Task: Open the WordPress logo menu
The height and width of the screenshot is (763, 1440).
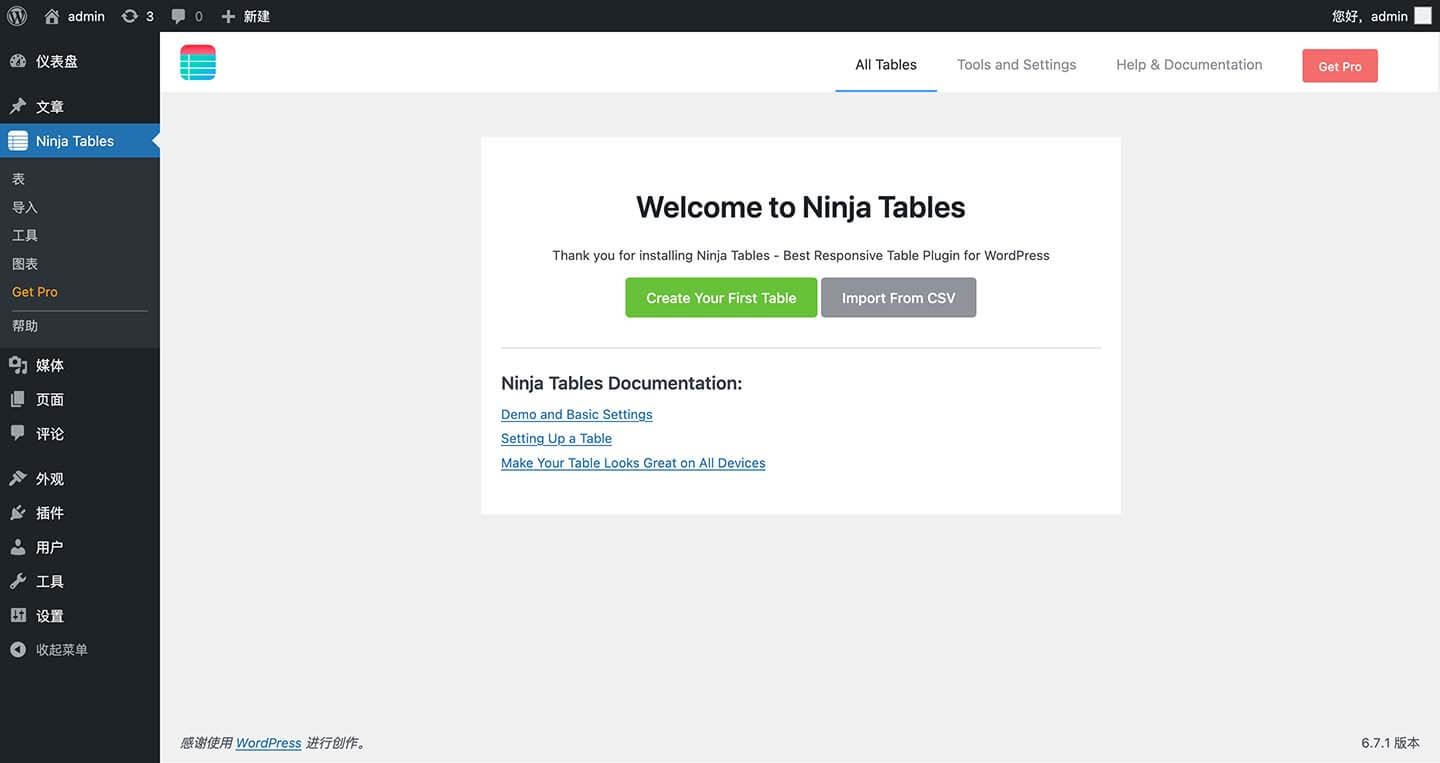Action: tap(17, 16)
